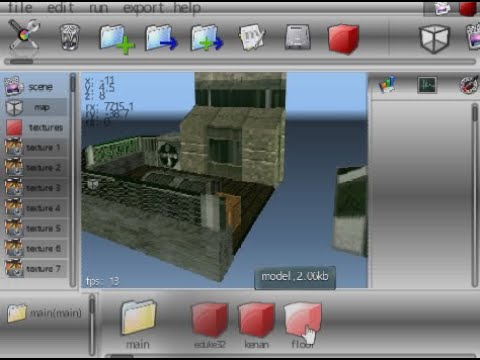Viewport: 480px width, 360px height.
Task: Select texture 3 in the list
Action: coord(35,188)
